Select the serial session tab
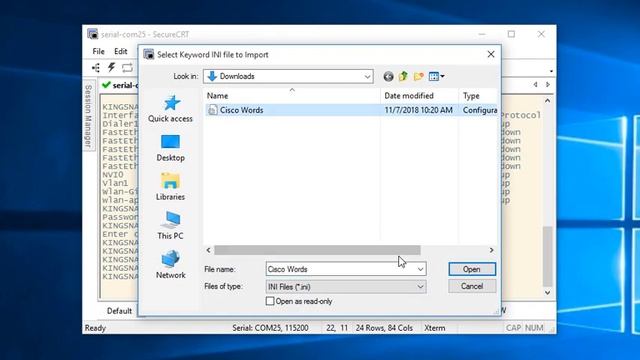Viewport: 640px width, 360px height. [x=119, y=85]
